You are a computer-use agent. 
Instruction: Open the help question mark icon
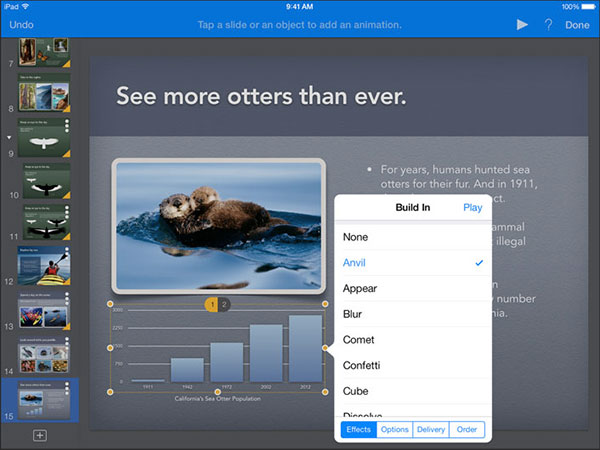(x=548, y=25)
